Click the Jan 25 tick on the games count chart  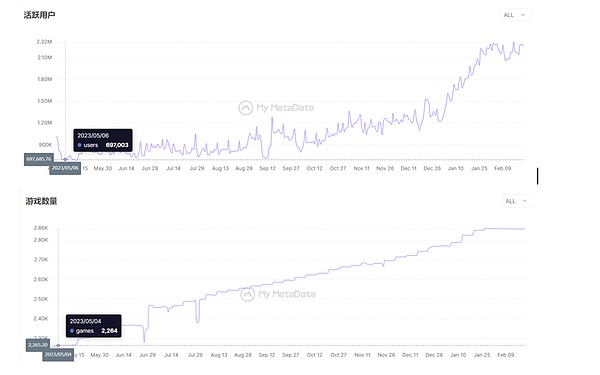tap(482, 355)
